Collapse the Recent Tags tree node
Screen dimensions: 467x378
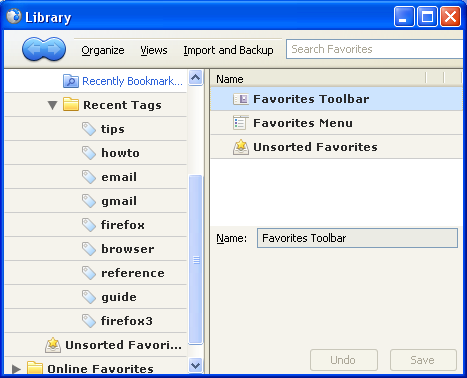52,105
